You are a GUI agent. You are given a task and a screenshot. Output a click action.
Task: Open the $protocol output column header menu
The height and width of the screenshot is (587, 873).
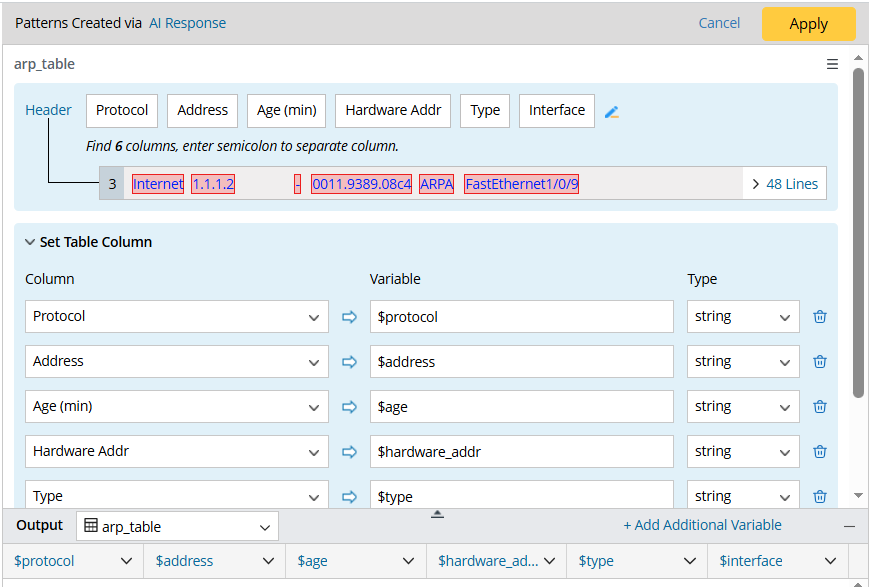pos(126,562)
